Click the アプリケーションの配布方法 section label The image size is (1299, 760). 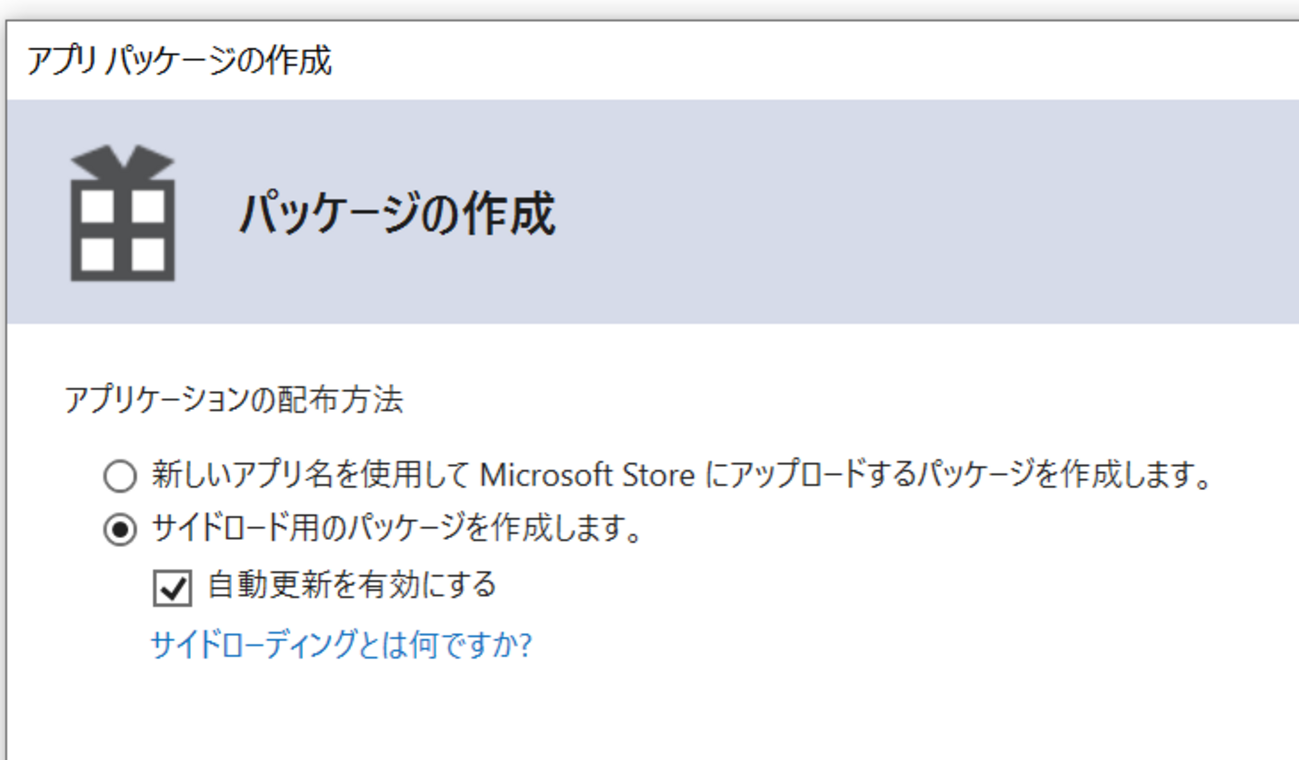[233, 401]
